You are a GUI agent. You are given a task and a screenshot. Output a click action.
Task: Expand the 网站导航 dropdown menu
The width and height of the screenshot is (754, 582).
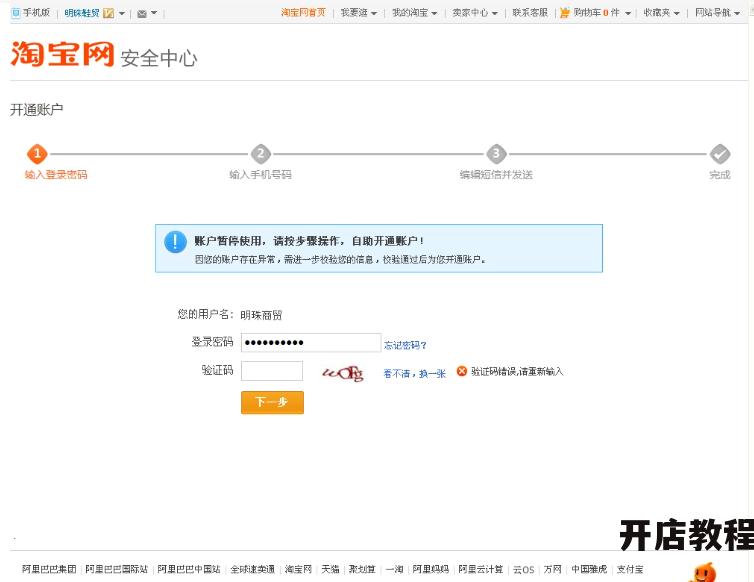717,13
